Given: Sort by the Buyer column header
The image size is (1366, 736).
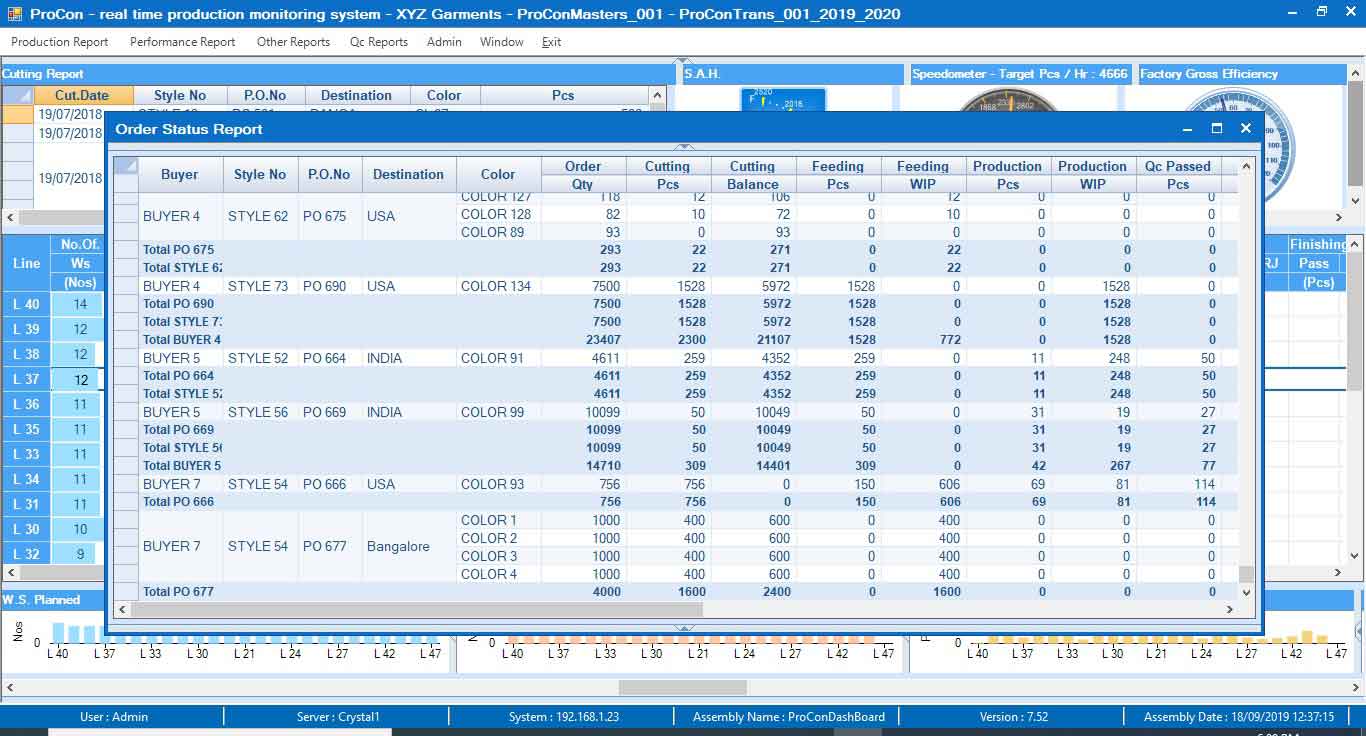Looking at the screenshot, I should tap(179, 174).
